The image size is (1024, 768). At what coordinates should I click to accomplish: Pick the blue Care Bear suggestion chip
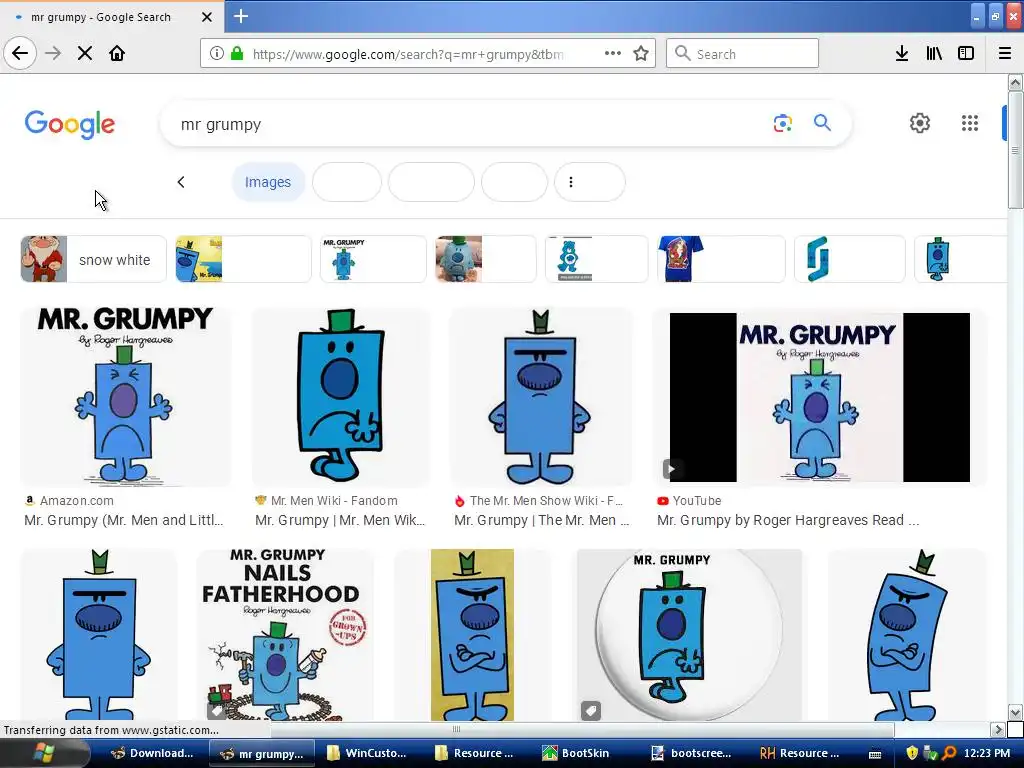point(596,259)
